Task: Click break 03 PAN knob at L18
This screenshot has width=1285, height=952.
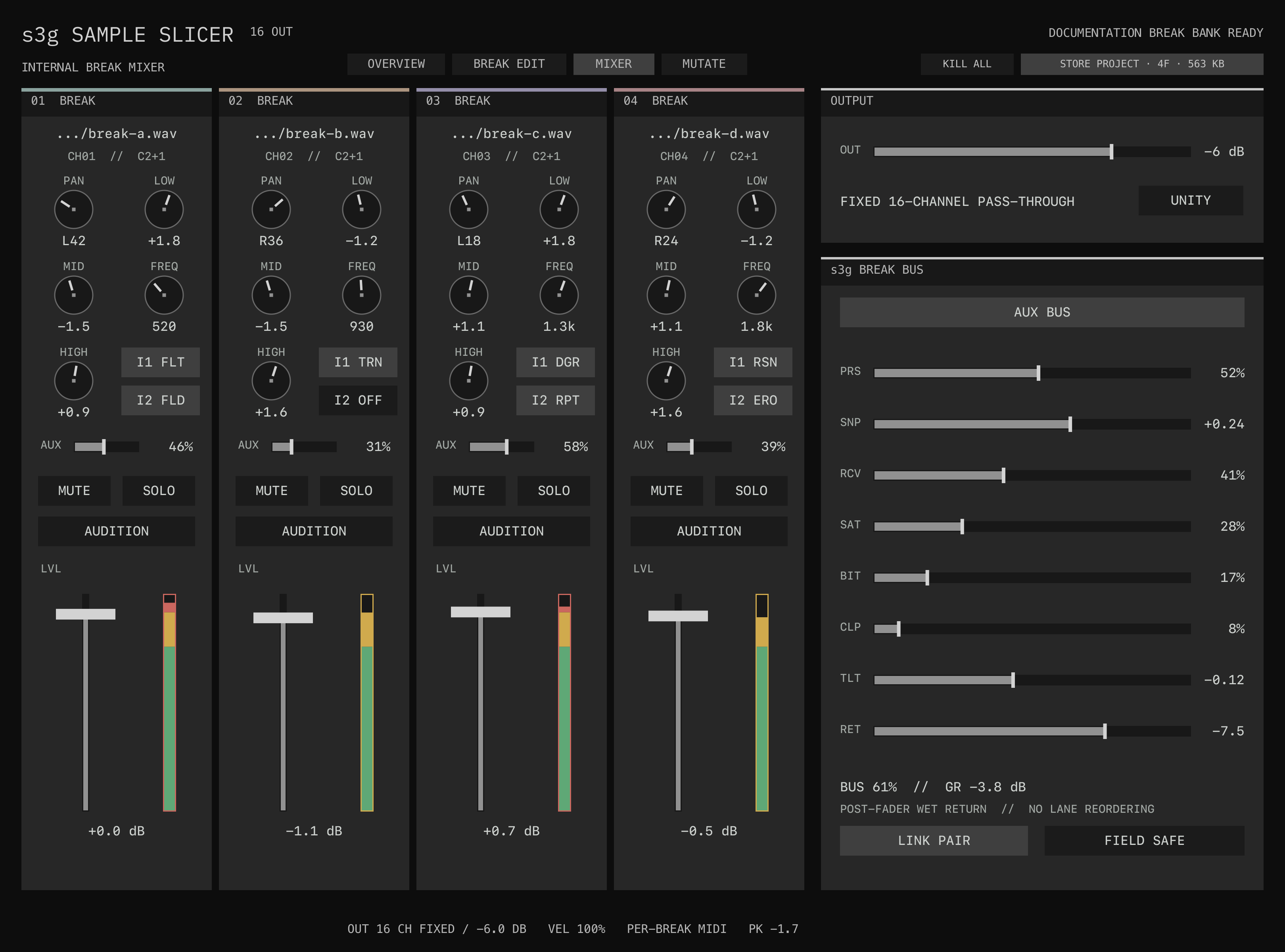Action: point(469,209)
